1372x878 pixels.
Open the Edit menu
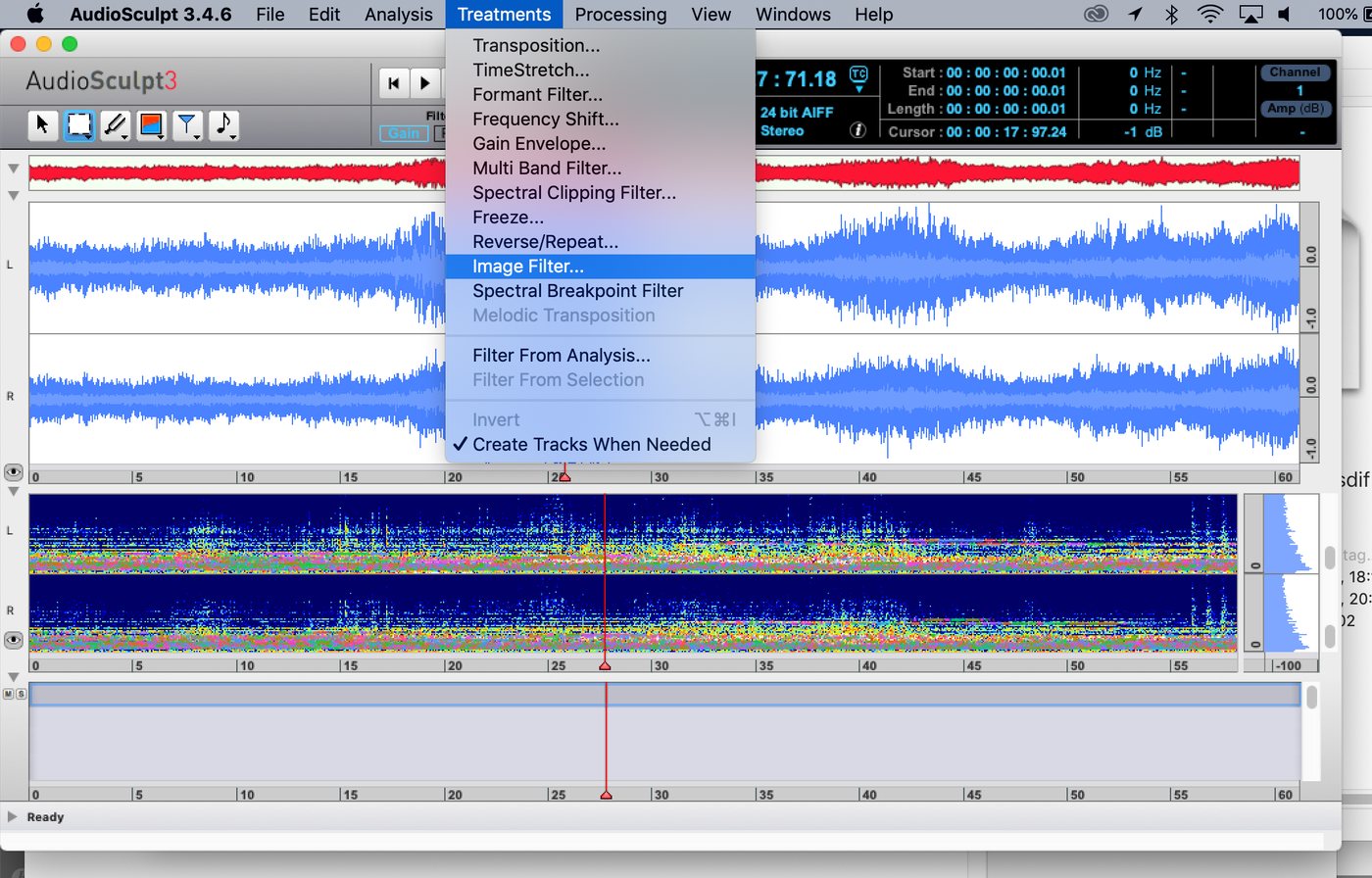[x=324, y=14]
